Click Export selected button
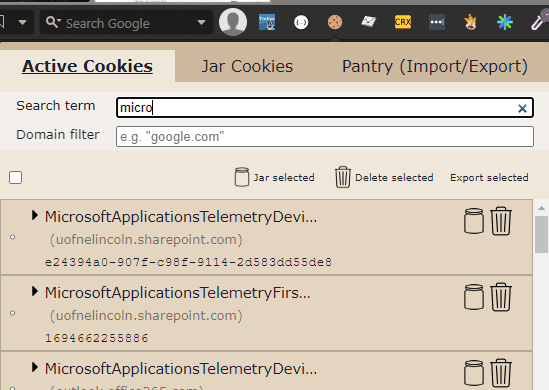The height and width of the screenshot is (390, 549). point(489,177)
